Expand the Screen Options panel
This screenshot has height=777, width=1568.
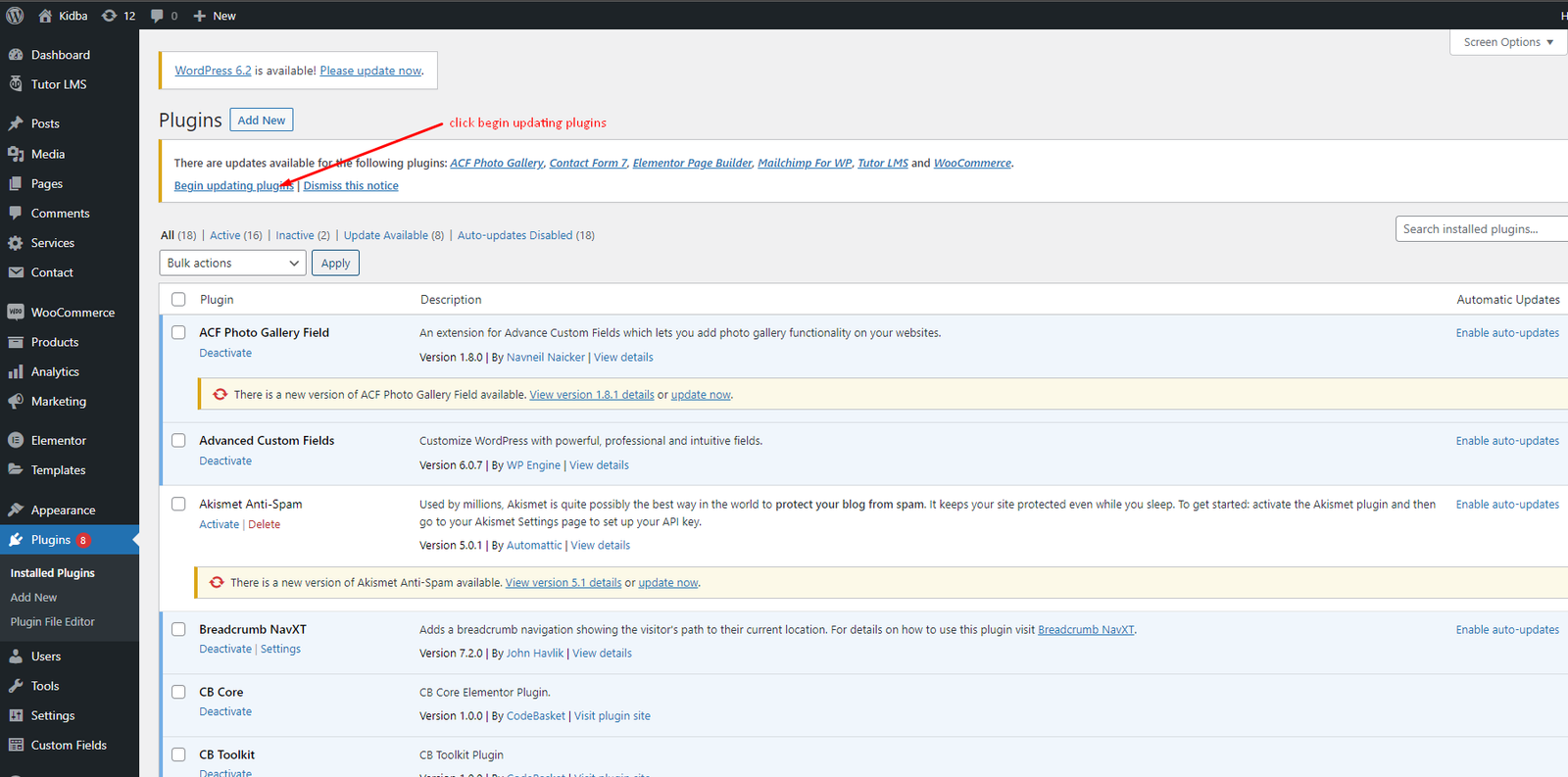click(1507, 42)
